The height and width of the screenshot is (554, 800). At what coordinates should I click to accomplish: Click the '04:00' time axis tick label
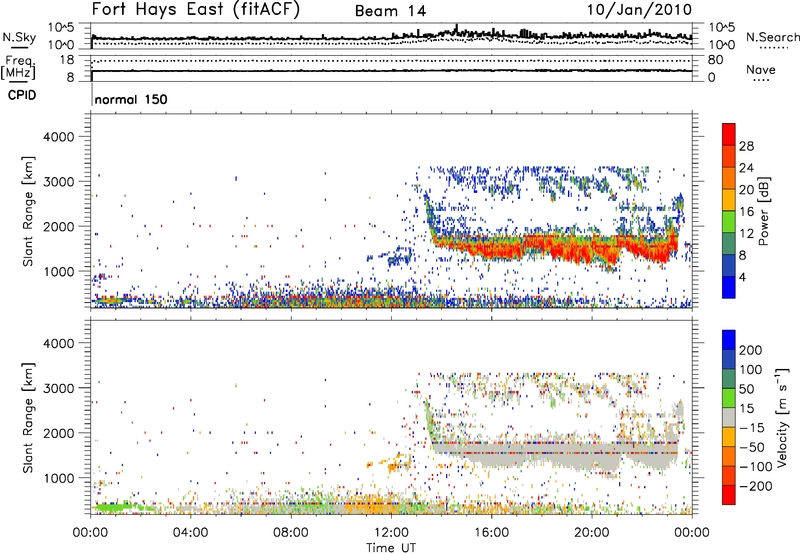pyautogui.click(x=191, y=533)
